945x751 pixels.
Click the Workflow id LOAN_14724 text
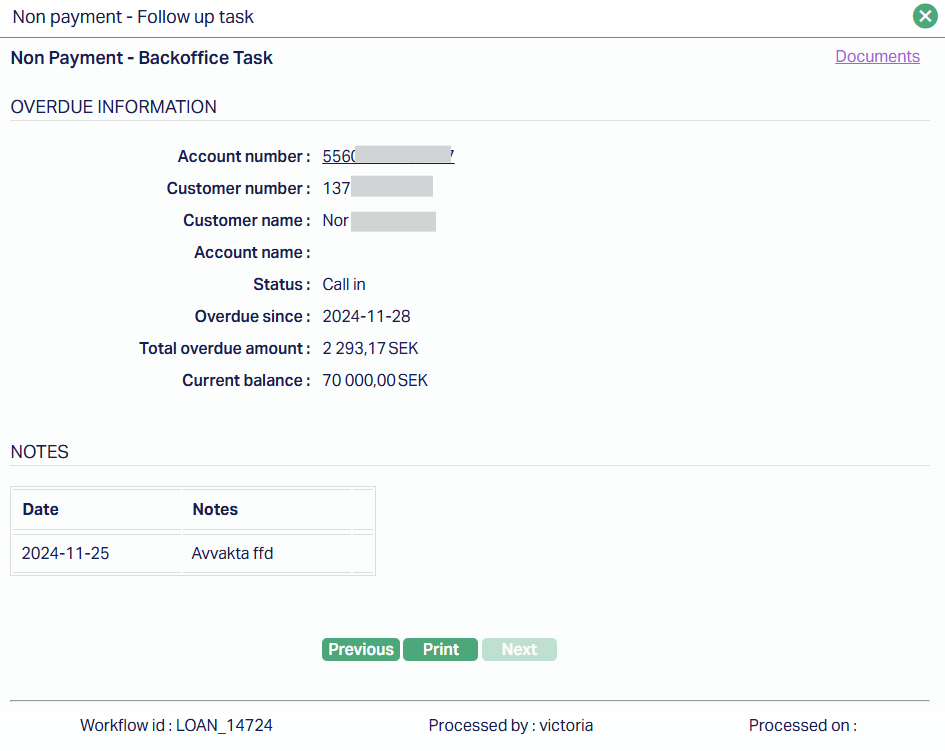pyautogui.click(x=176, y=725)
